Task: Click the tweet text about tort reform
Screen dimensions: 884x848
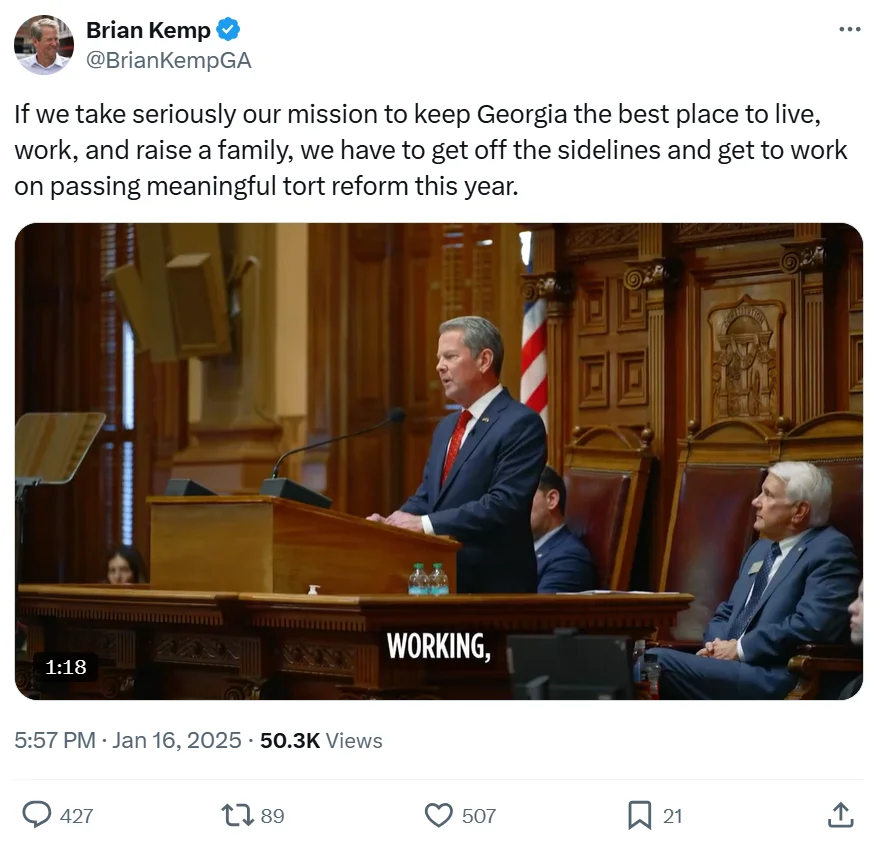Action: coord(431,150)
